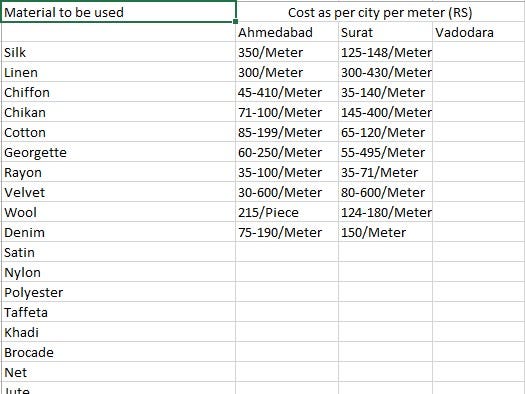Click the Rayon material cell

tap(119, 172)
